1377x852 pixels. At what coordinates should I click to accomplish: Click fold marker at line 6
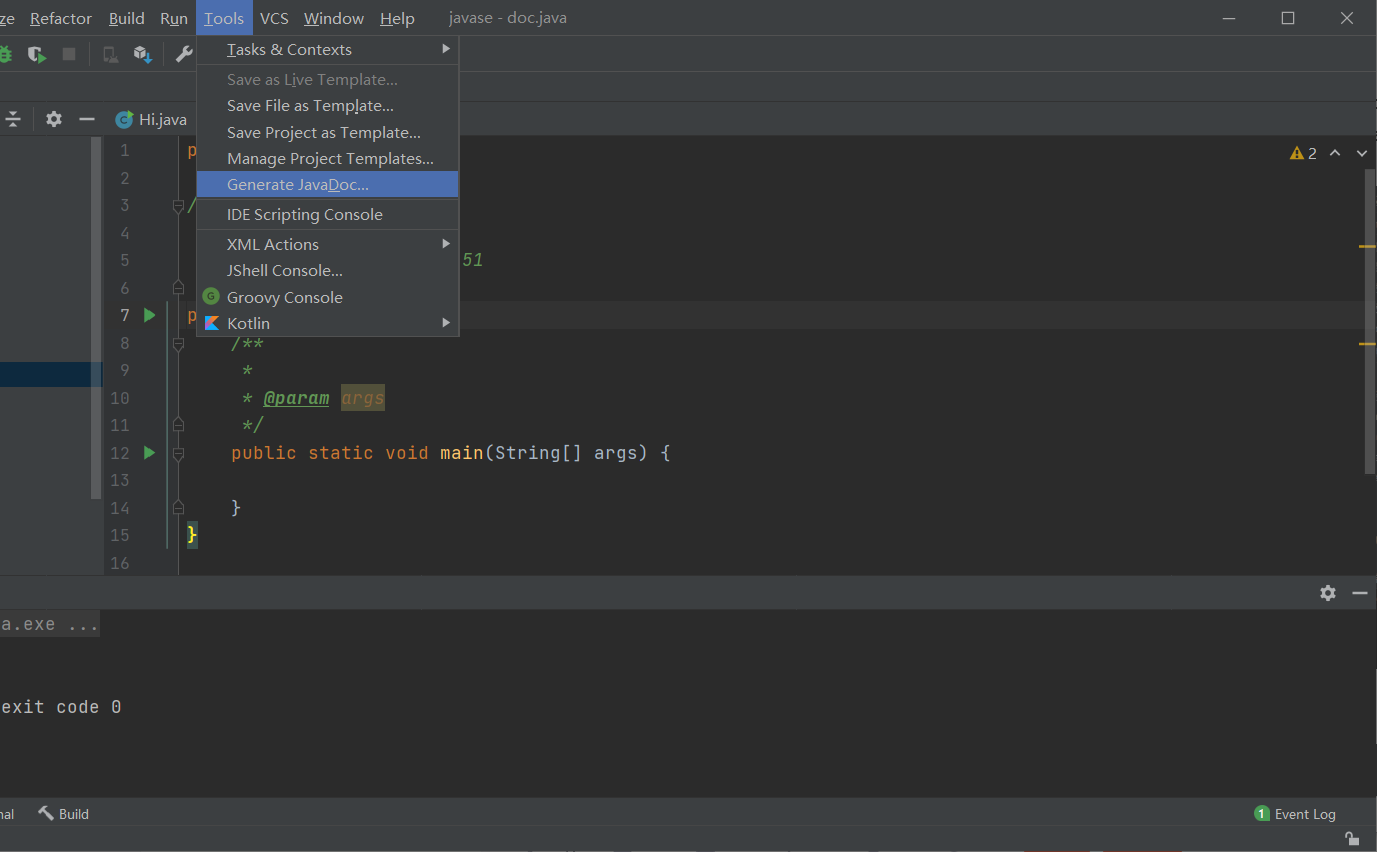tap(178, 288)
